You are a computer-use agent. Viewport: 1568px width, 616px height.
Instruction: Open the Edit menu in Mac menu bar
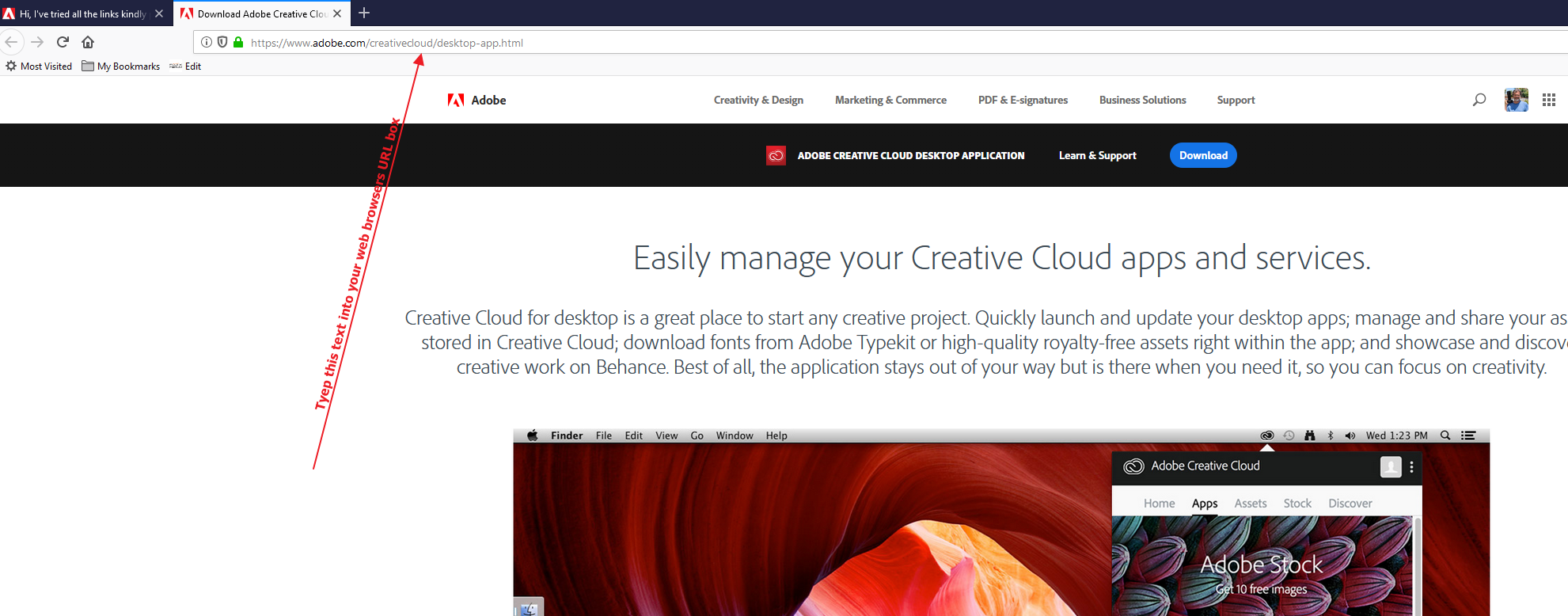634,435
